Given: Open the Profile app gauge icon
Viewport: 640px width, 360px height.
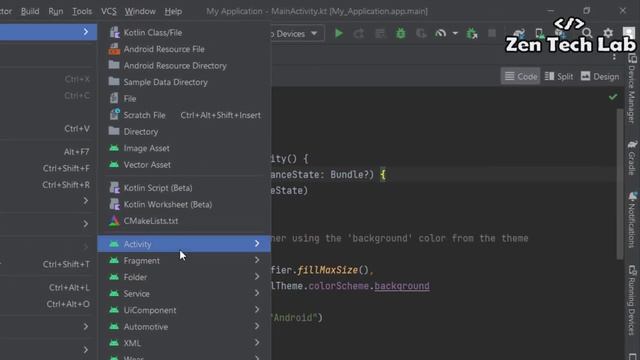Looking at the screenshot, I should (x=440, y=33).
